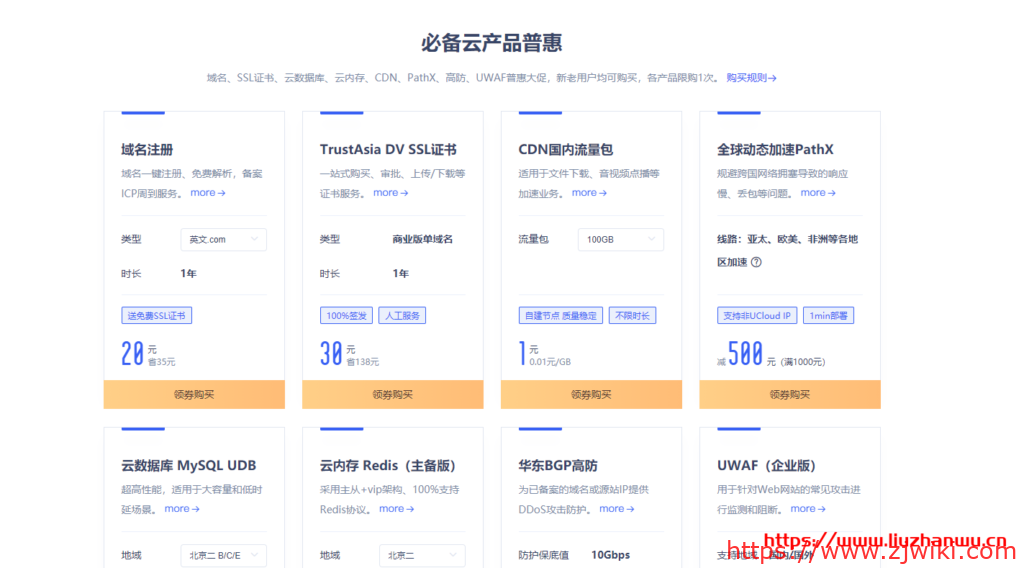This screenshot has width=1024, height=568.
Task: Click the 自建节点 质量稳定 tag
Action: tap(560, 315)
